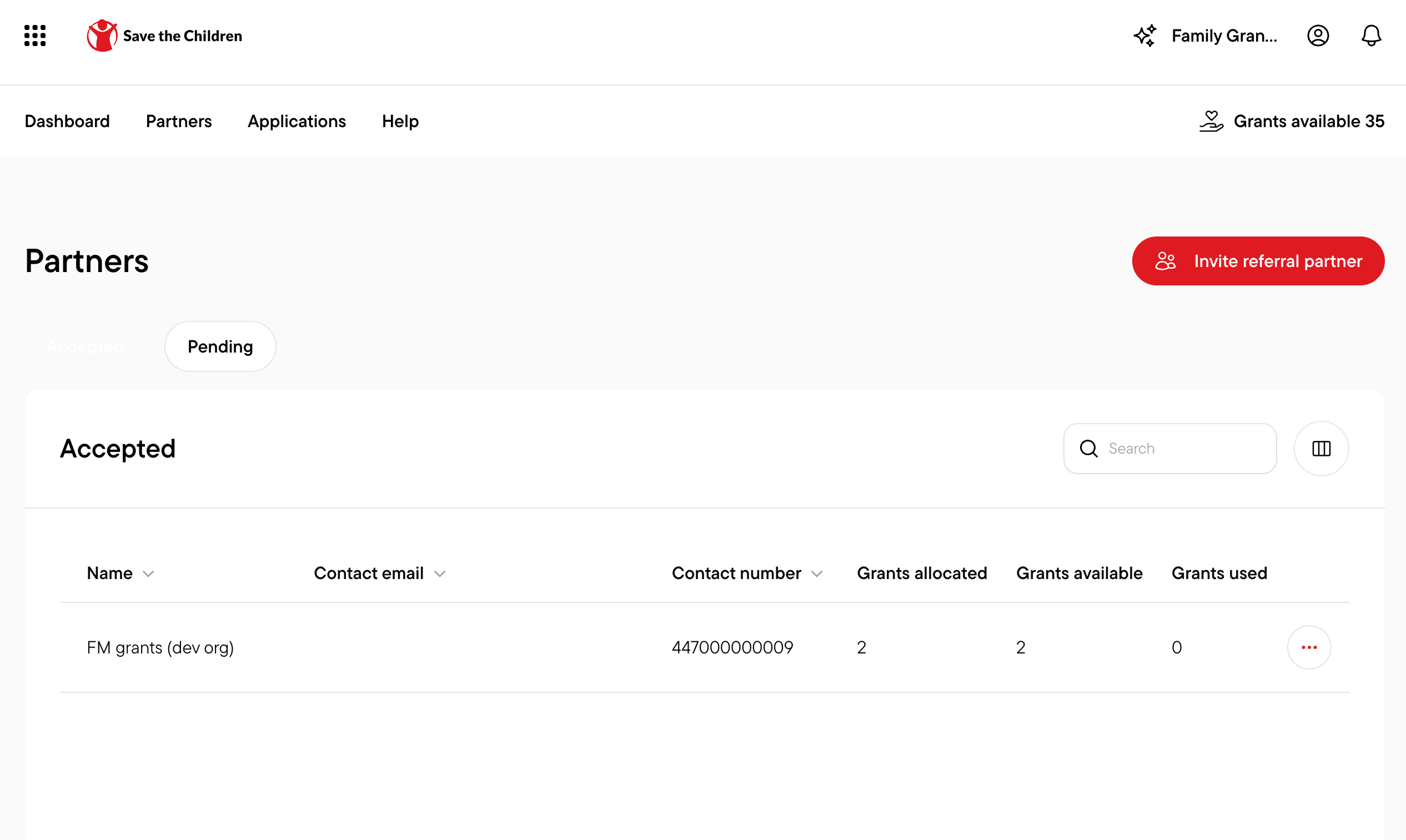Screen dimensions: 1406x840
Task: Switch to the Pending tab
Action: coord(220,346)
